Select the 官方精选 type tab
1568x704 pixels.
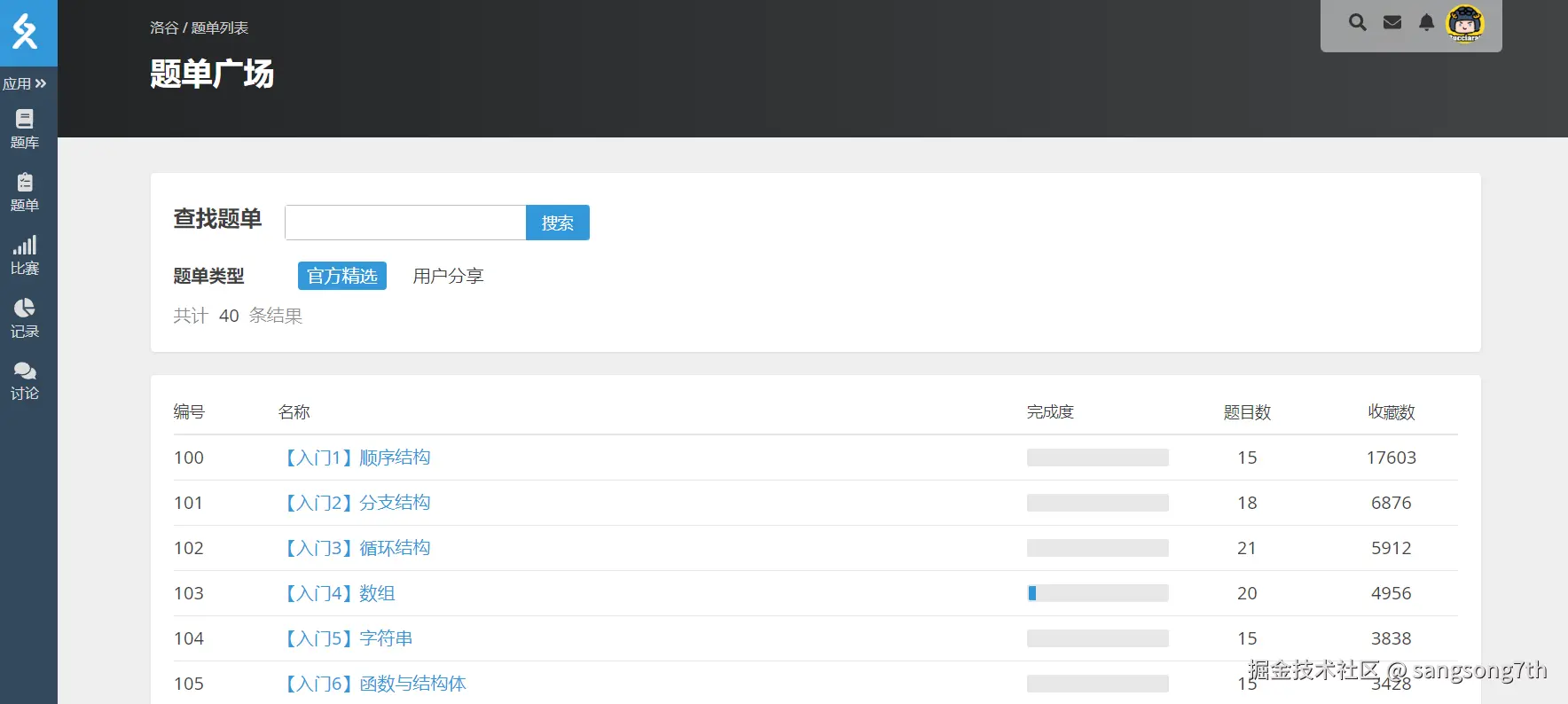[x=342, y=276]
